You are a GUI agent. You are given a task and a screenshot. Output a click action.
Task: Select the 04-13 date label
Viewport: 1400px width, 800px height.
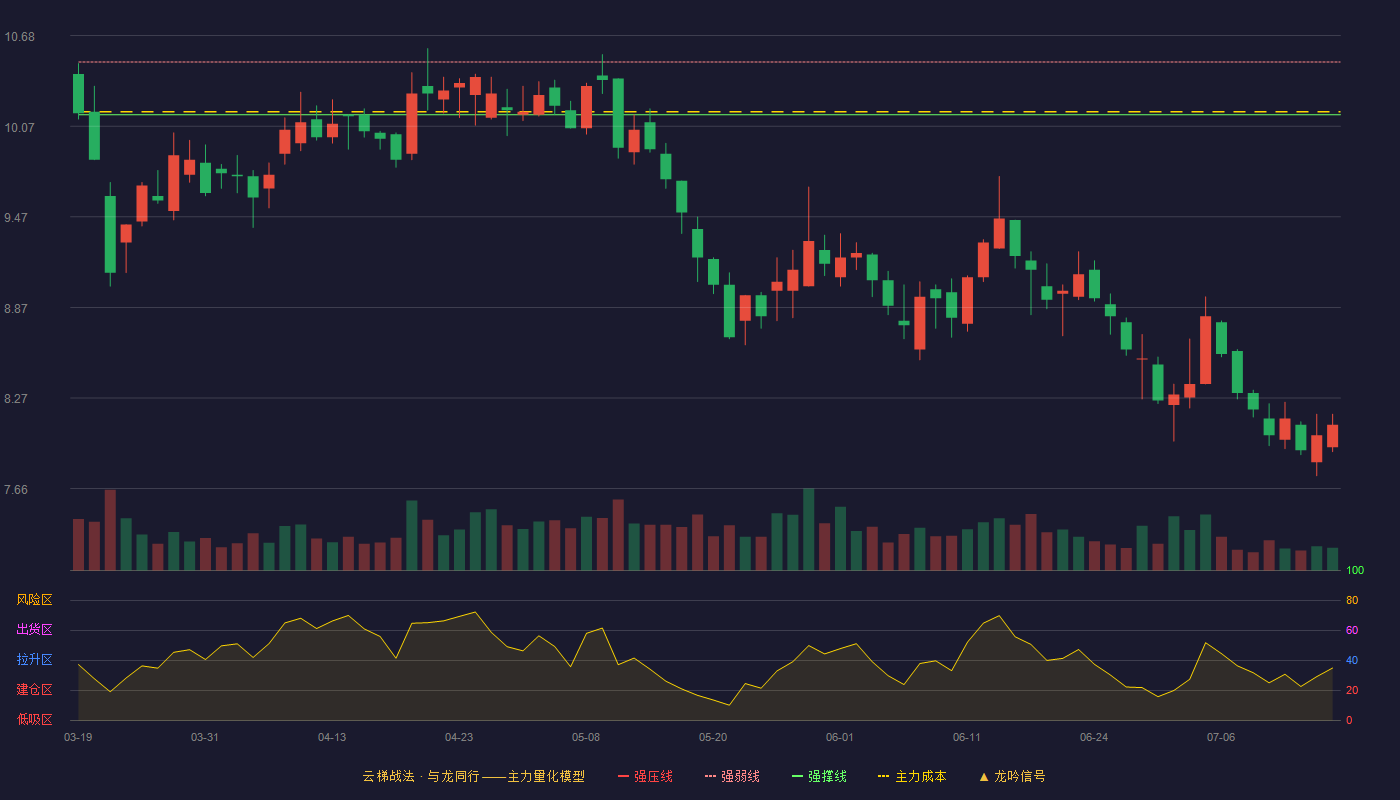(332, 737)
